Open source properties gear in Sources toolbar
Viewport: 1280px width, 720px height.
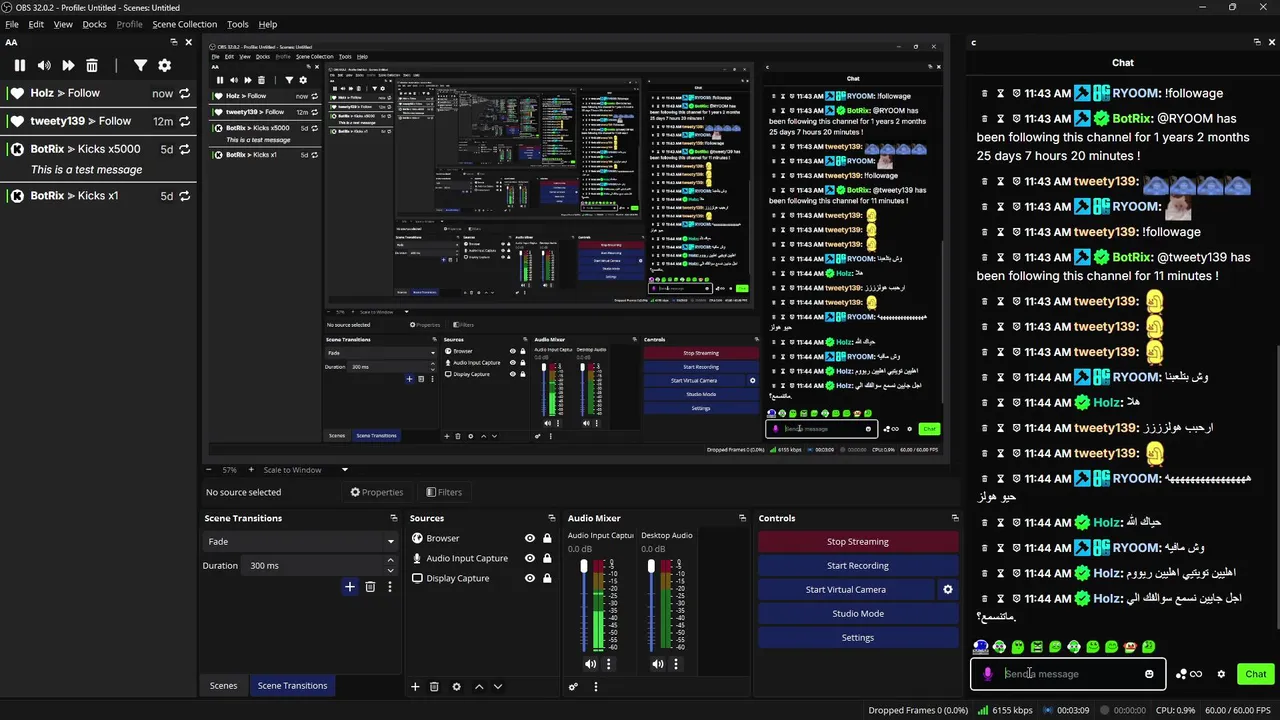(x=457, y=687)
